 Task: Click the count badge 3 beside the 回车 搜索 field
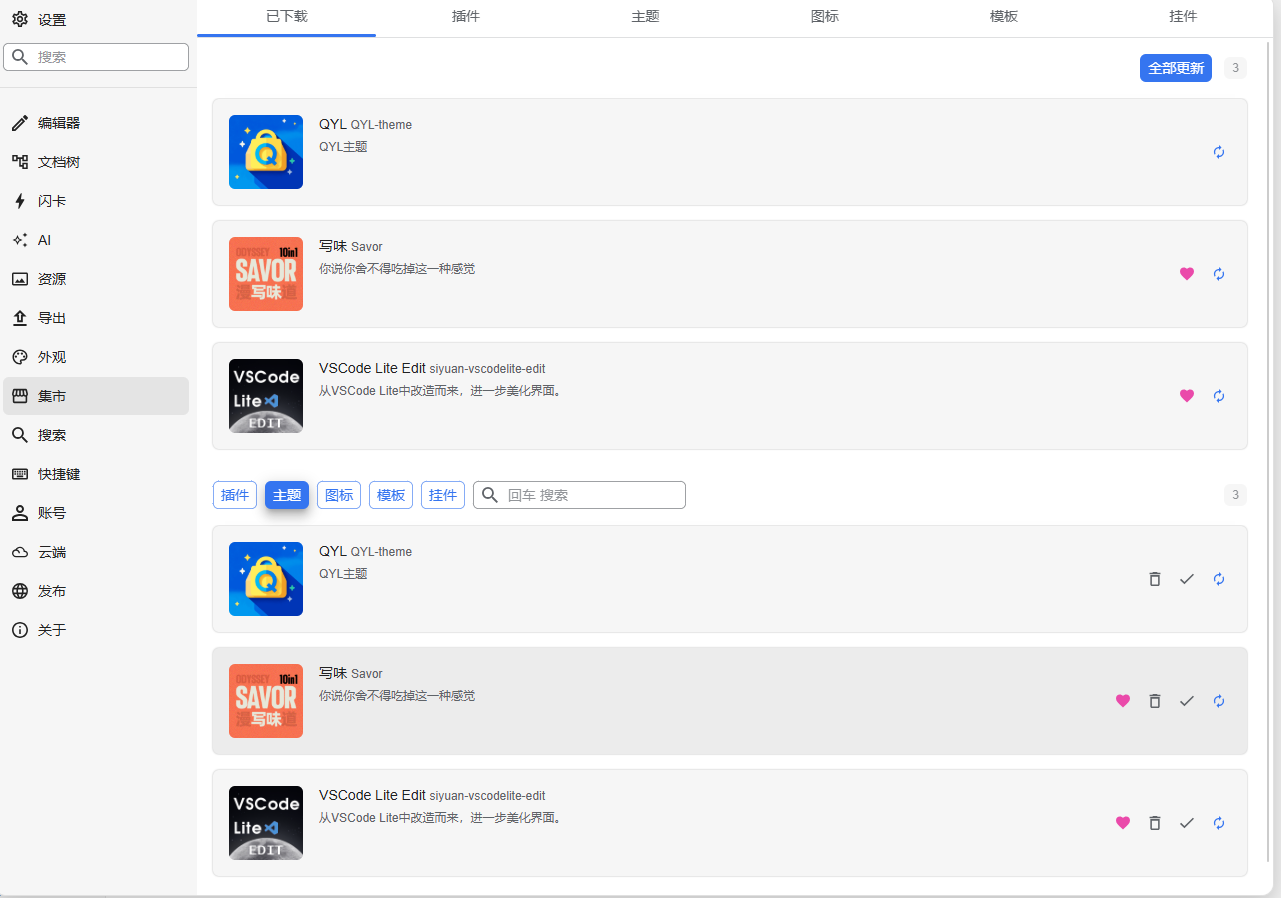click(1236, 495)
